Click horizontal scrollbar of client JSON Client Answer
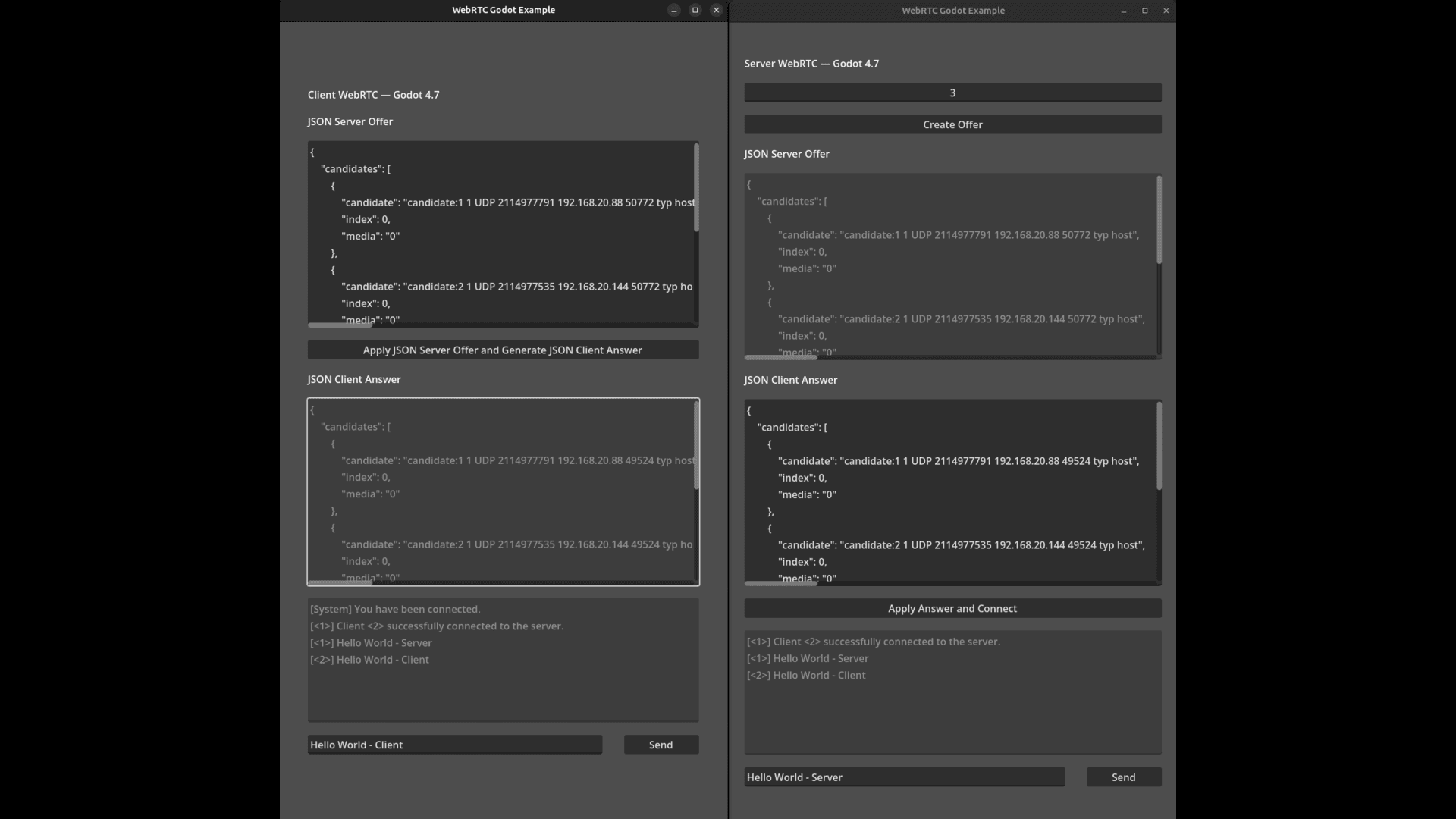 coord(340,583)
